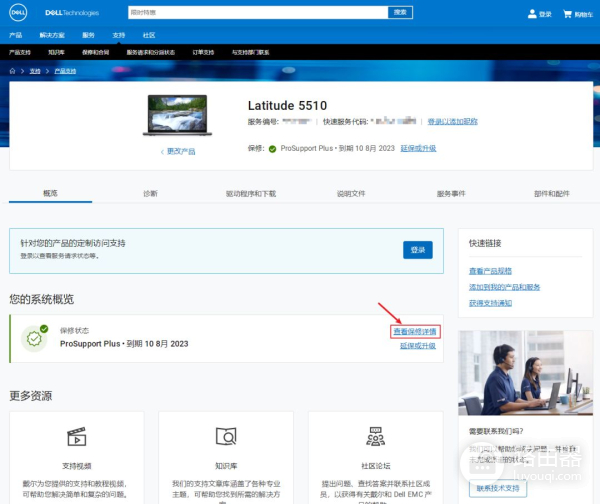Click the 社区论坛 community forum icon
Screen dimensions: 600x504
point(375,437)
